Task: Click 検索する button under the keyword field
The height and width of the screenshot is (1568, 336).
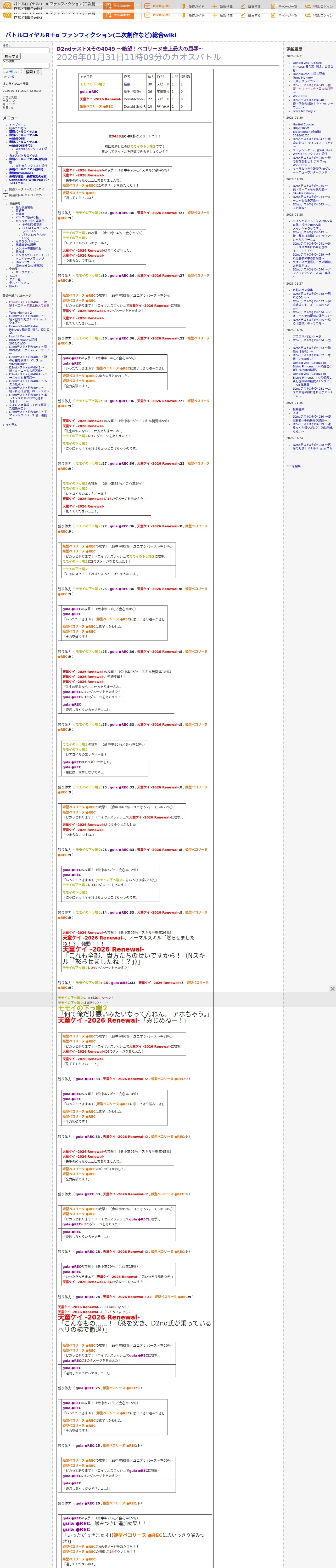Action: click(x=12, y=57)
